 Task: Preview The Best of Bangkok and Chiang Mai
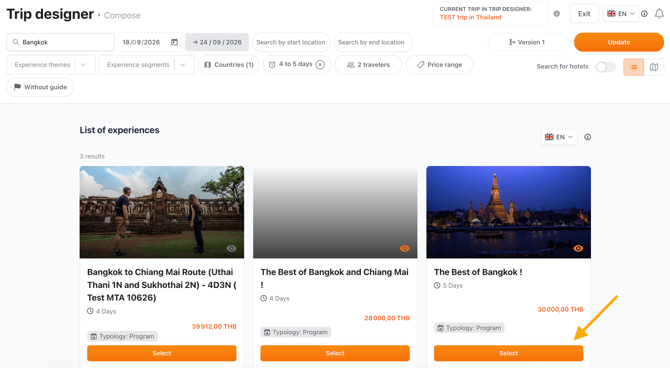pyautogui.click(x=405, y=248)
